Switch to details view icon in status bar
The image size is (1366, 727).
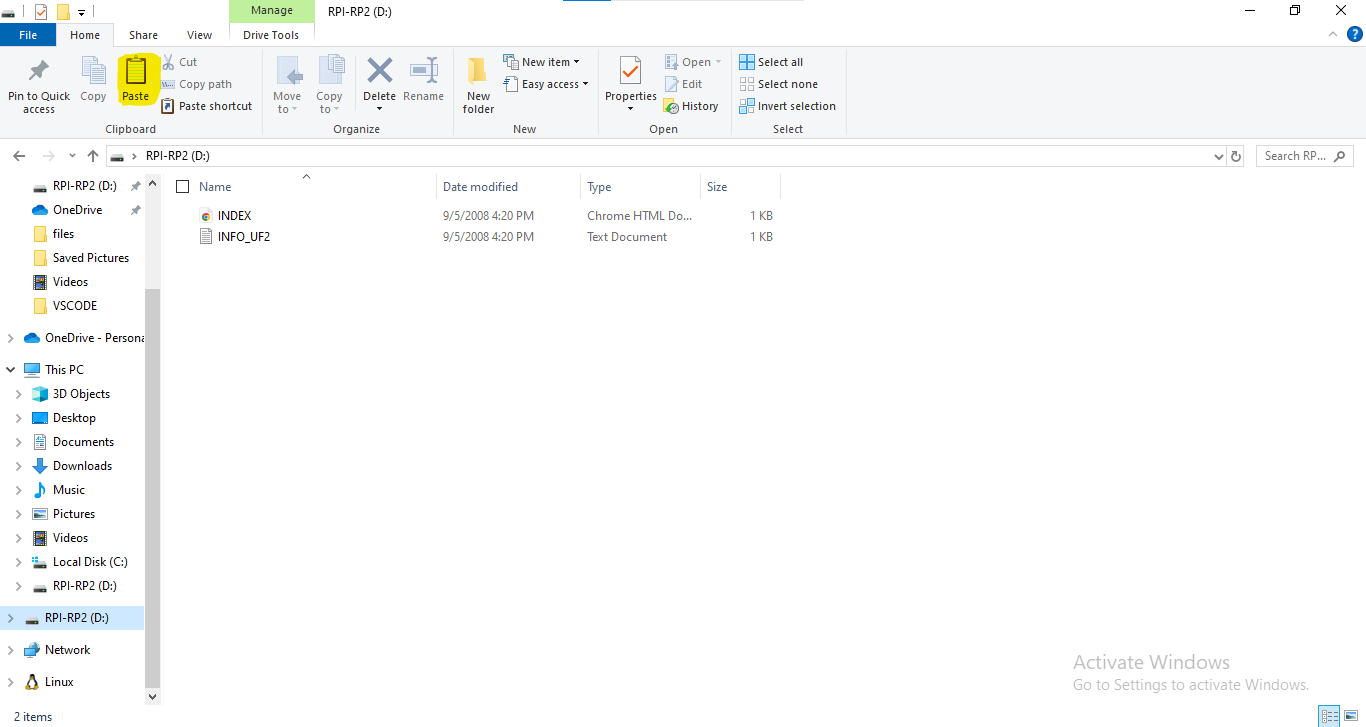tap(1329, 716)
